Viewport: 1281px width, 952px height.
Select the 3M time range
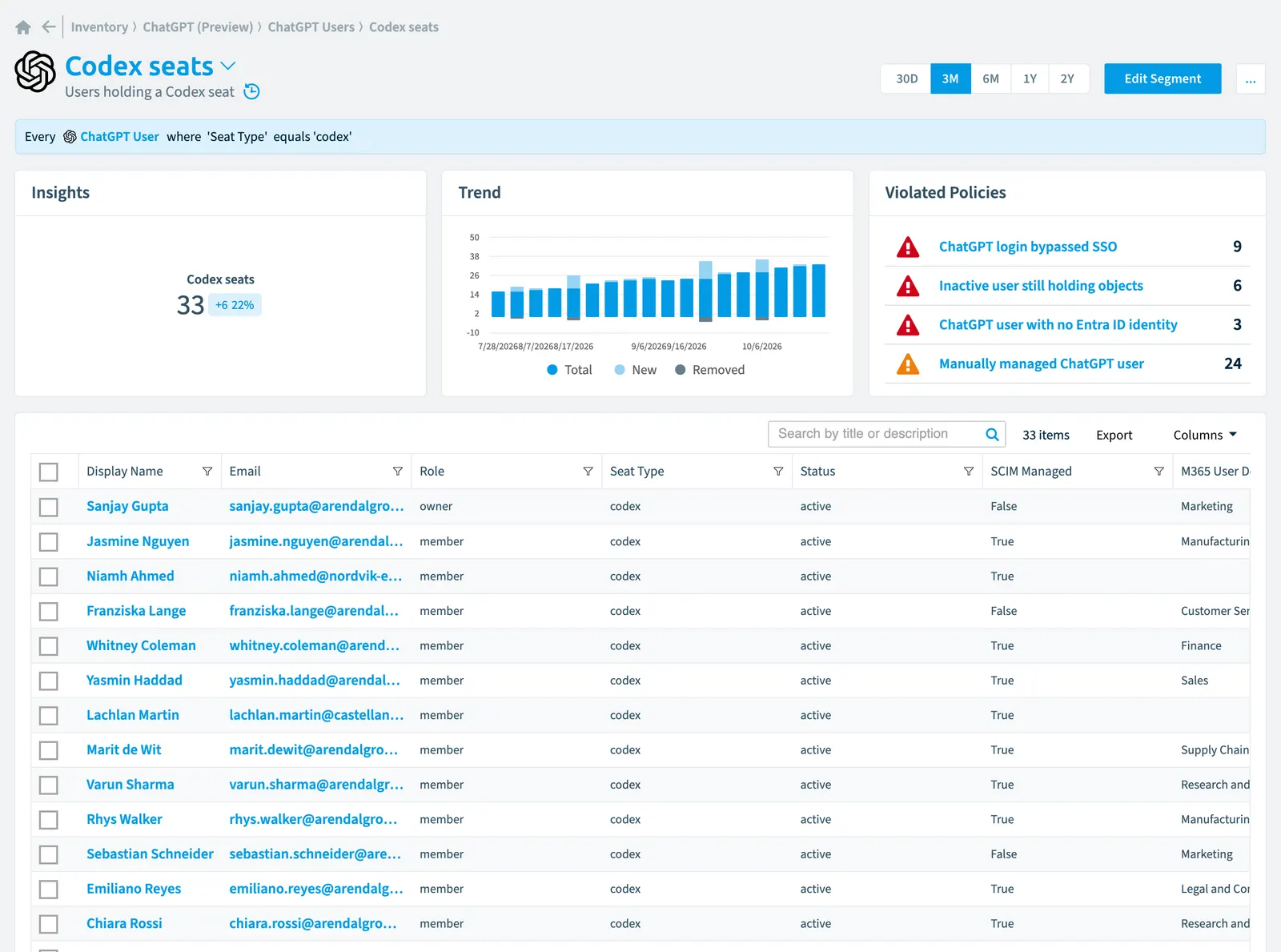pos(950,78)
